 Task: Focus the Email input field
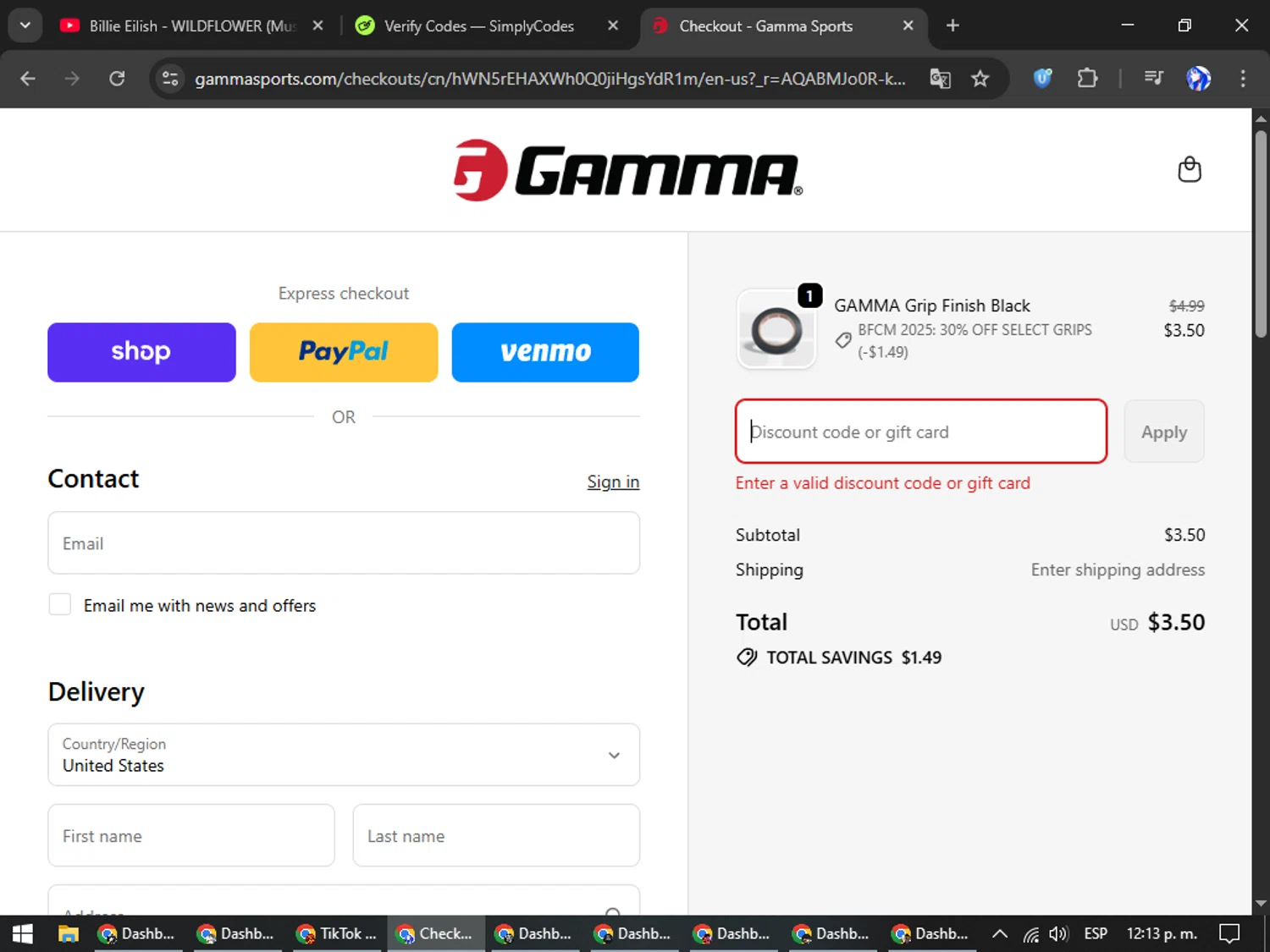[344, 543]
